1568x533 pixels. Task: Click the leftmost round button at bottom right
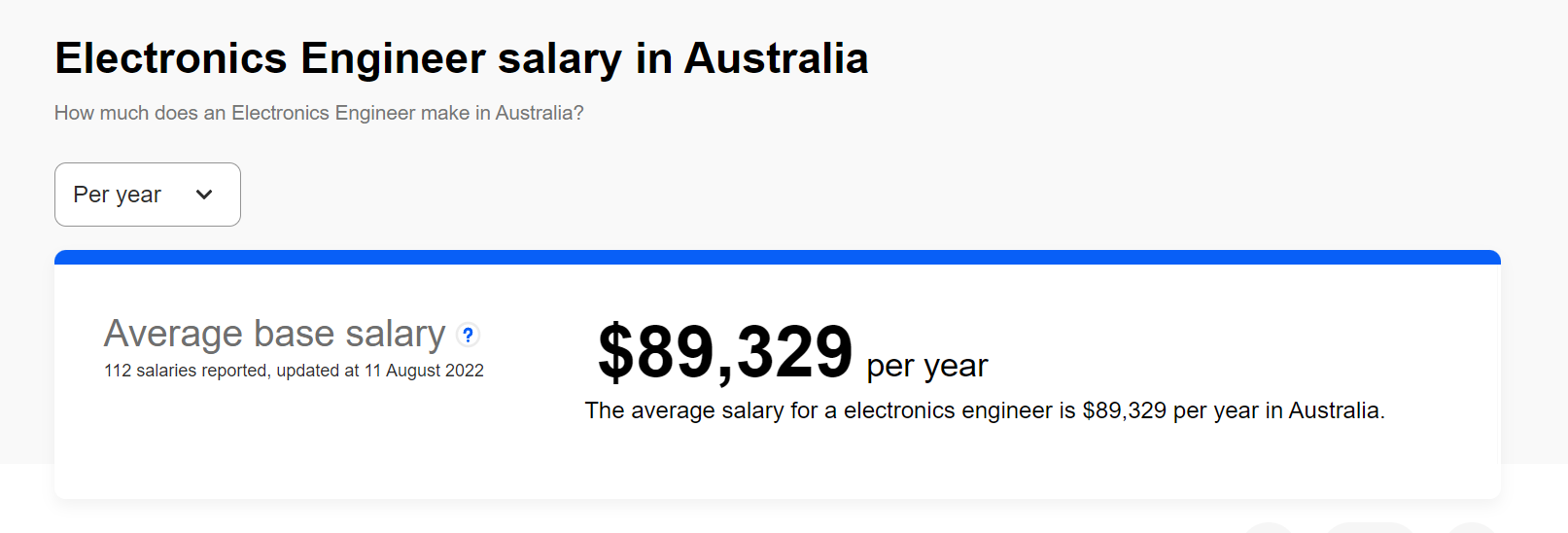click(x=1269, y=528)
